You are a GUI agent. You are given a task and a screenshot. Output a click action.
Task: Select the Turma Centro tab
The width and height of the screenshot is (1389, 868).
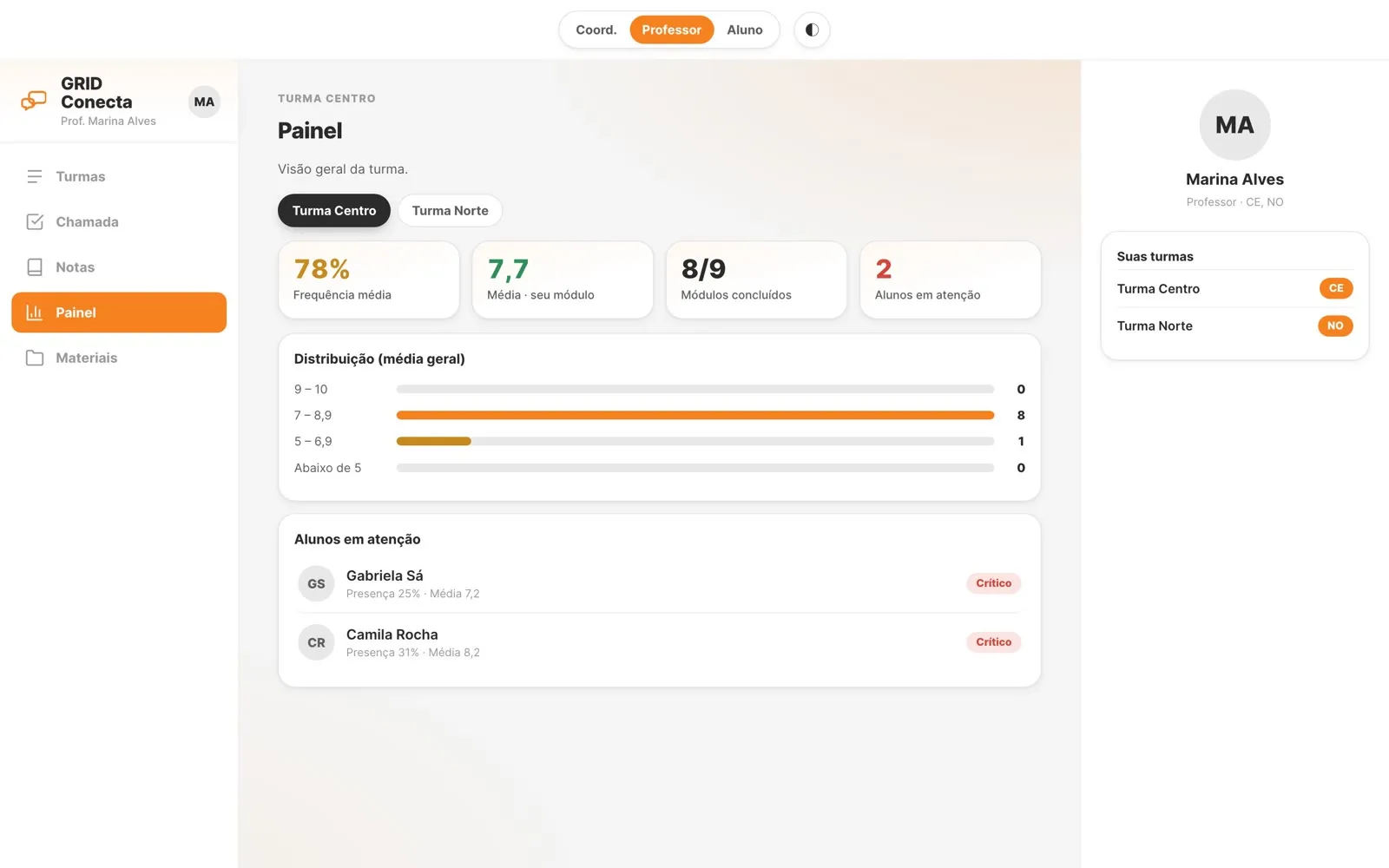tap(334, 210)
